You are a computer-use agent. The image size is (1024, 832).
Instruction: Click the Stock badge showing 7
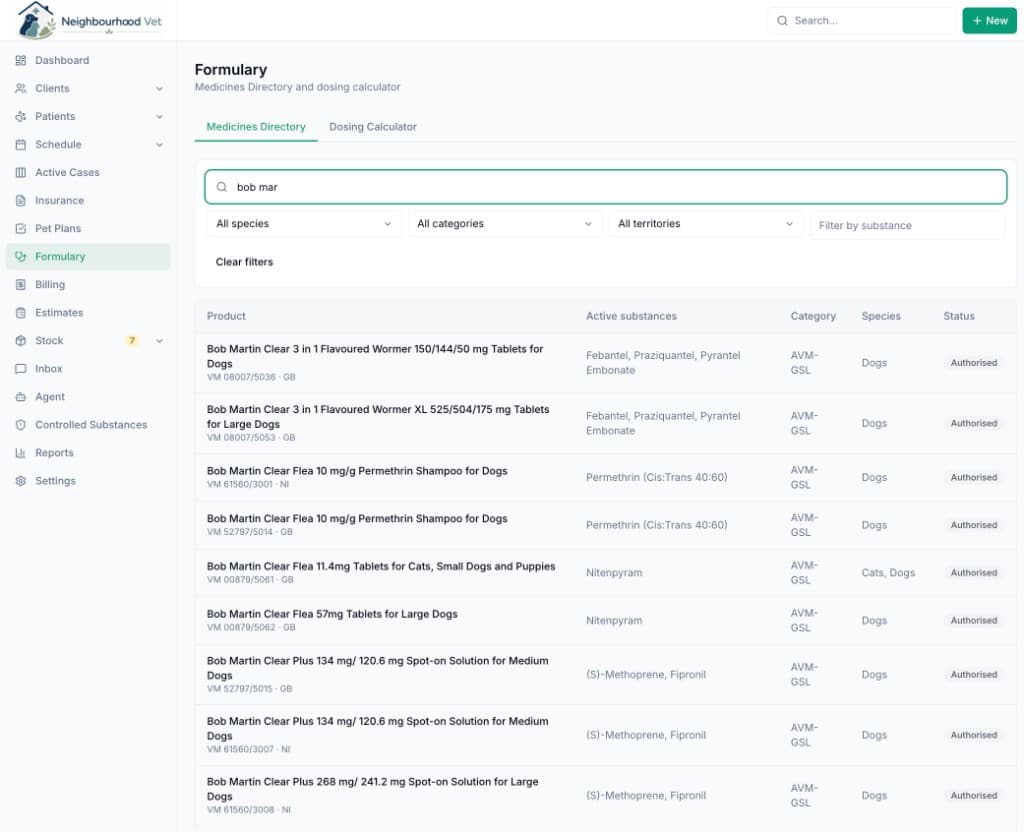[132, 341]
